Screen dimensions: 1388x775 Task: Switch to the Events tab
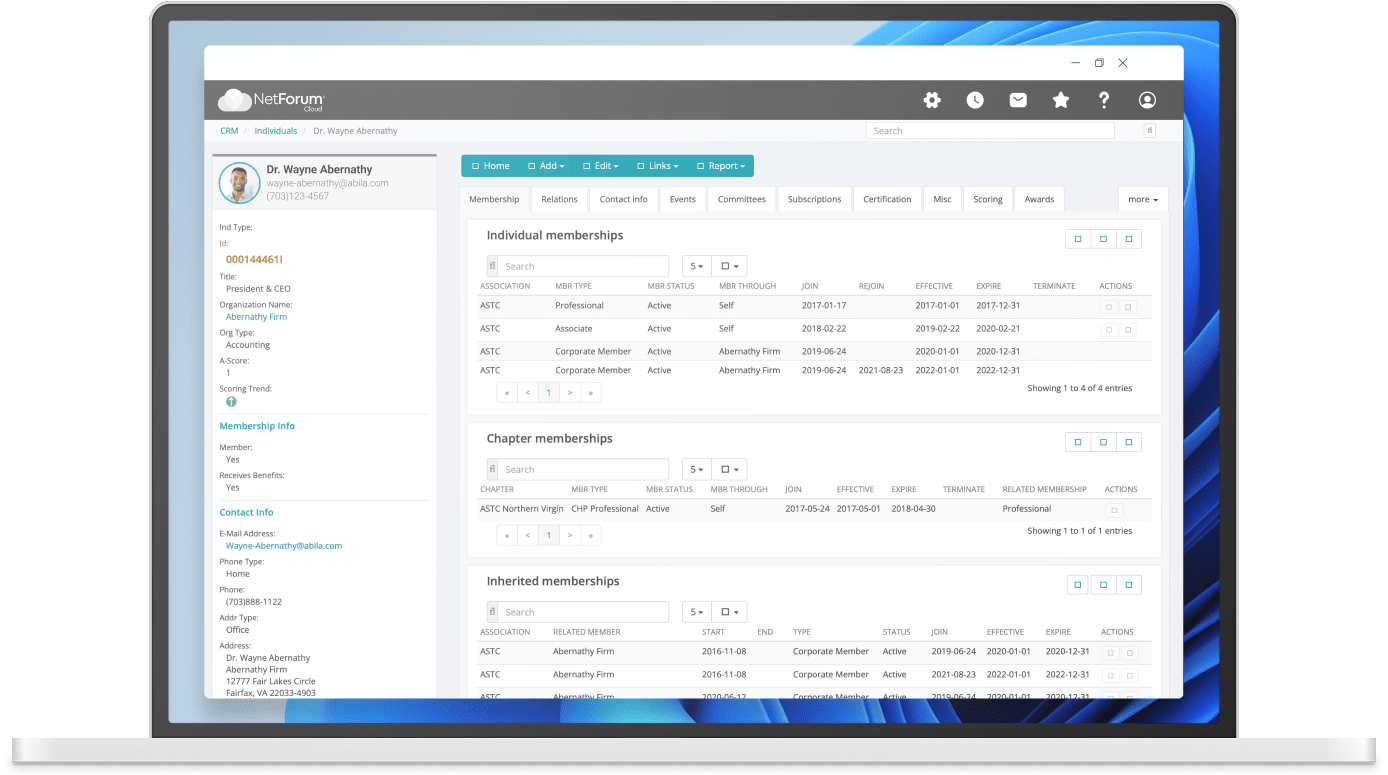(x=683, y=199)
